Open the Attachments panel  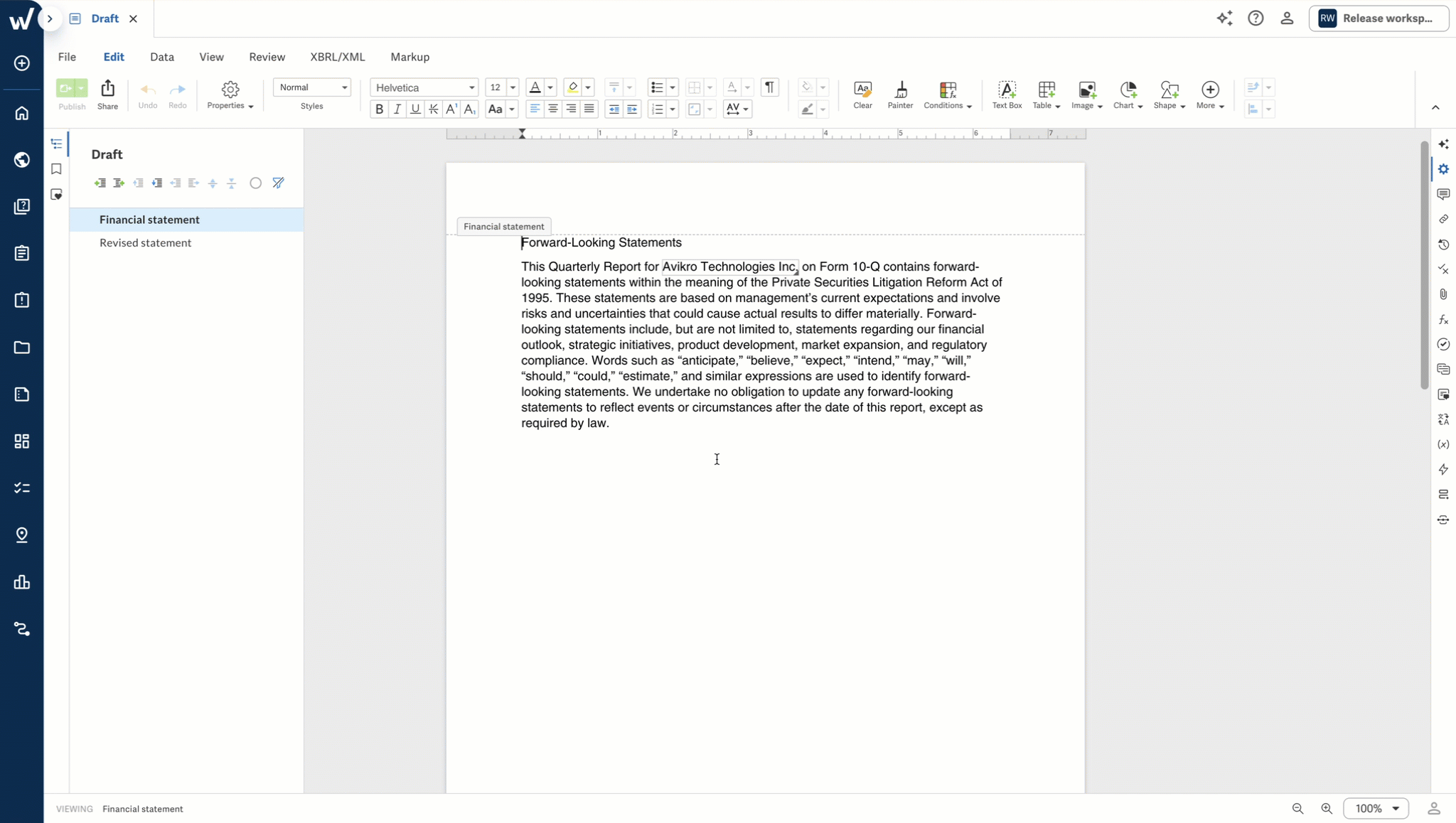[x=1444, y=294]
